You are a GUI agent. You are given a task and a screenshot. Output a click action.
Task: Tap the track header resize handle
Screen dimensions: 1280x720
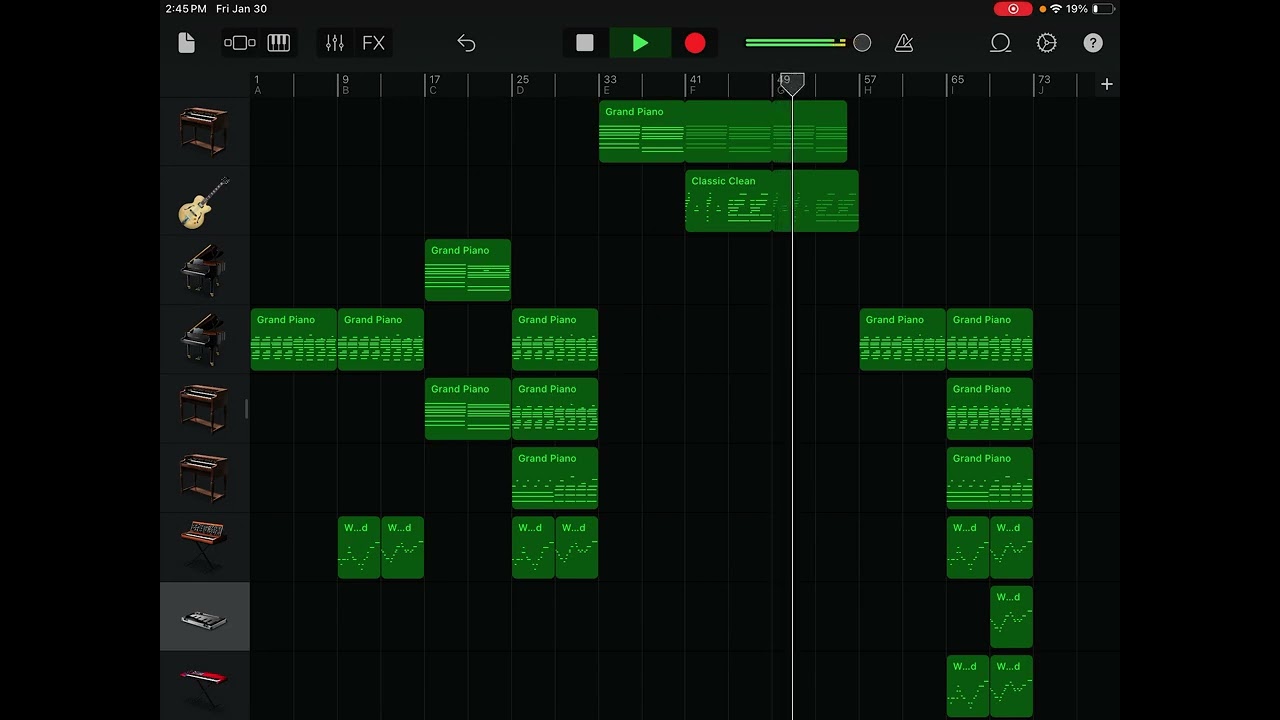tap(247, 409)
